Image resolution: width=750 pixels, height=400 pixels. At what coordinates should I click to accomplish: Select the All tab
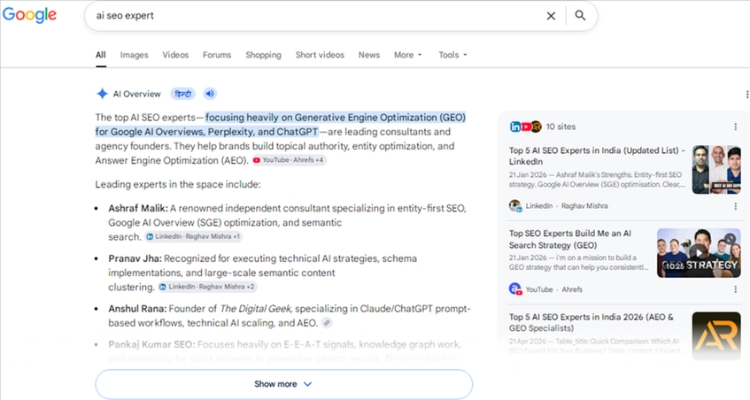[100, 55]
